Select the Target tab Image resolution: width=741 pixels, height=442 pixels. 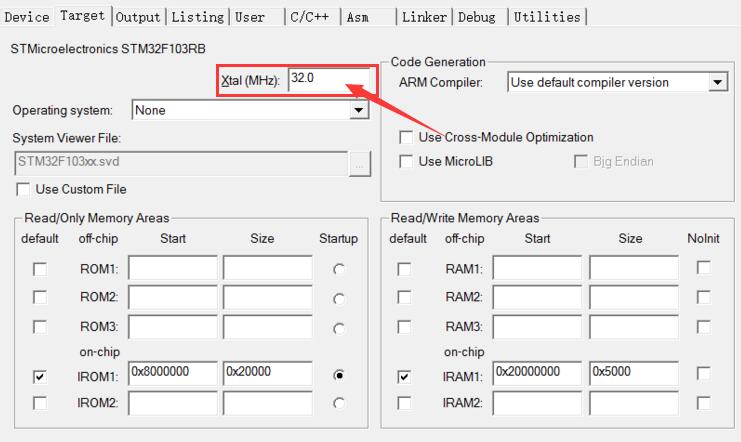point(83,16)
